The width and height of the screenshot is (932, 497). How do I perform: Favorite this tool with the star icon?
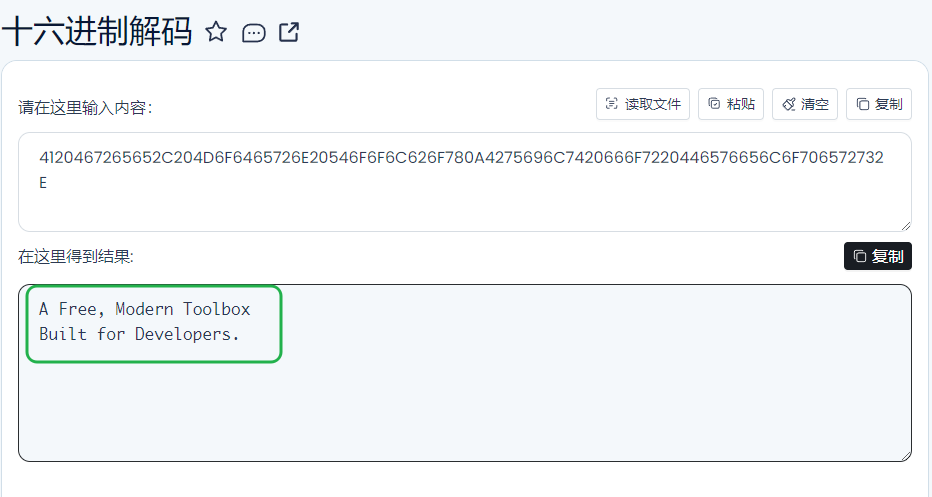(x=216, y=32)
